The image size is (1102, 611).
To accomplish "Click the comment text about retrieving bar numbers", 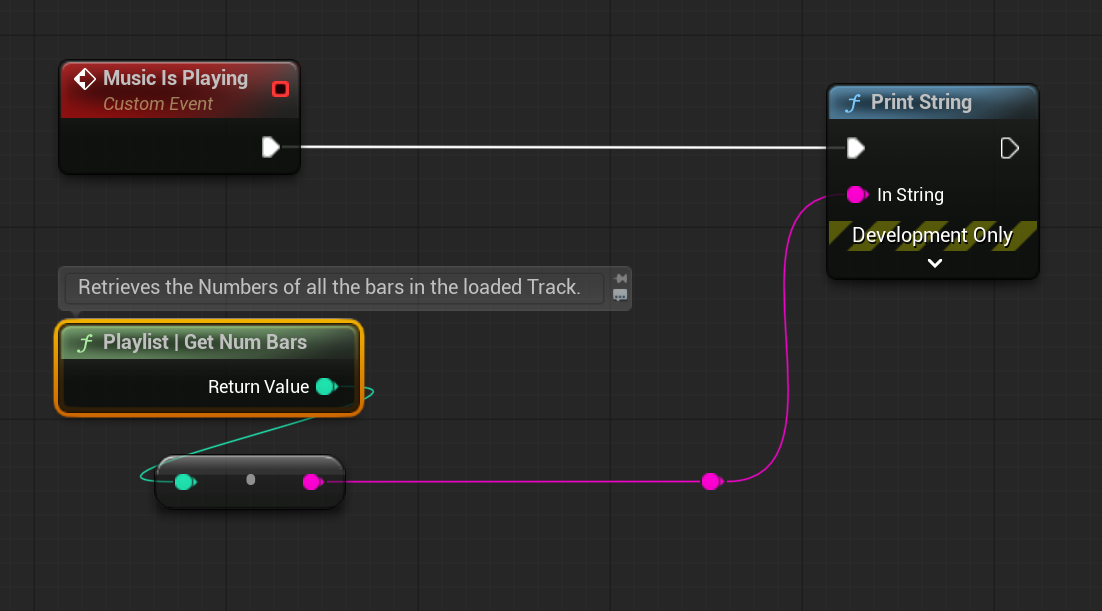I will (x=329, y=288).
